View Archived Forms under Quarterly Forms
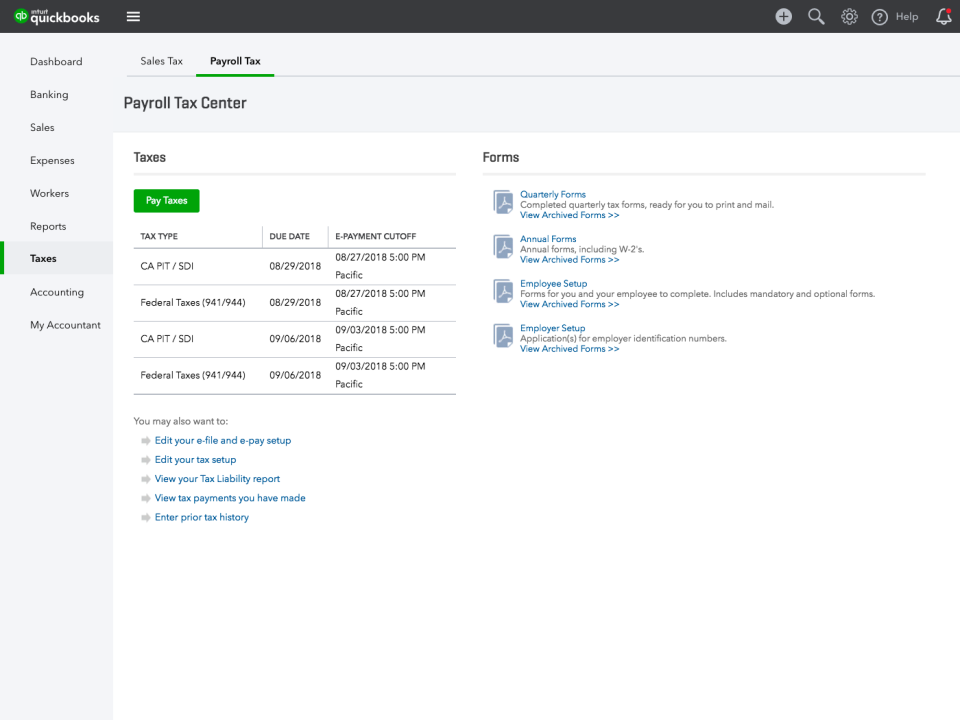Image resolution: width=960 pixels, height=720 pixels. tap(569, 214)
